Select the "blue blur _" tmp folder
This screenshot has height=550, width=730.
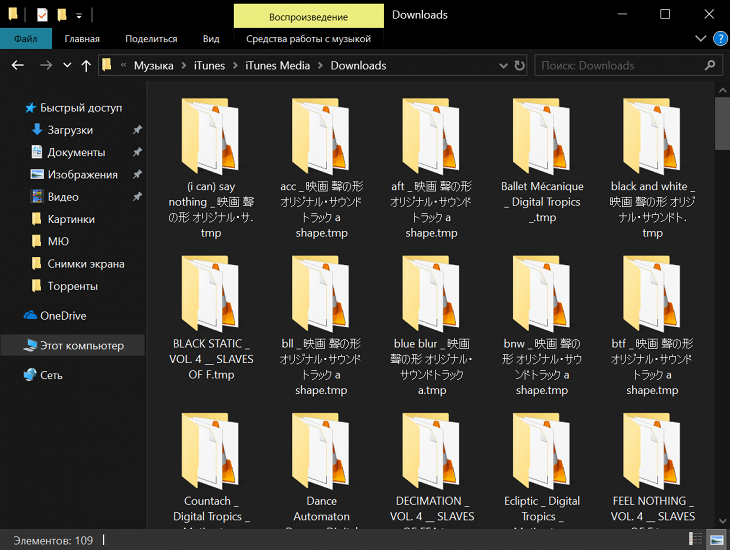(432, 325)
